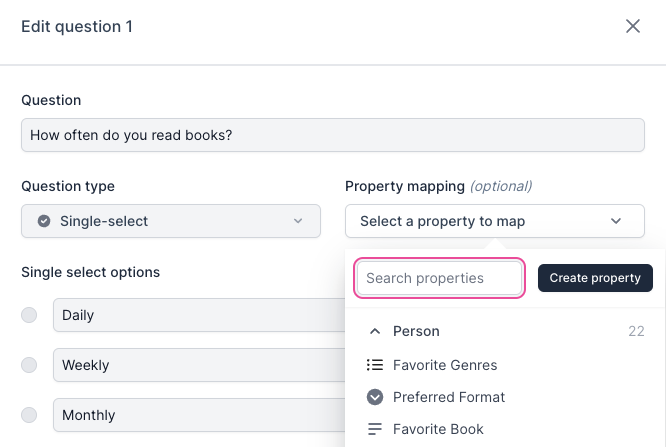Focus the Search properties field
The height and width of the screenshot is (447, 666).
click(x=440, y=278)
